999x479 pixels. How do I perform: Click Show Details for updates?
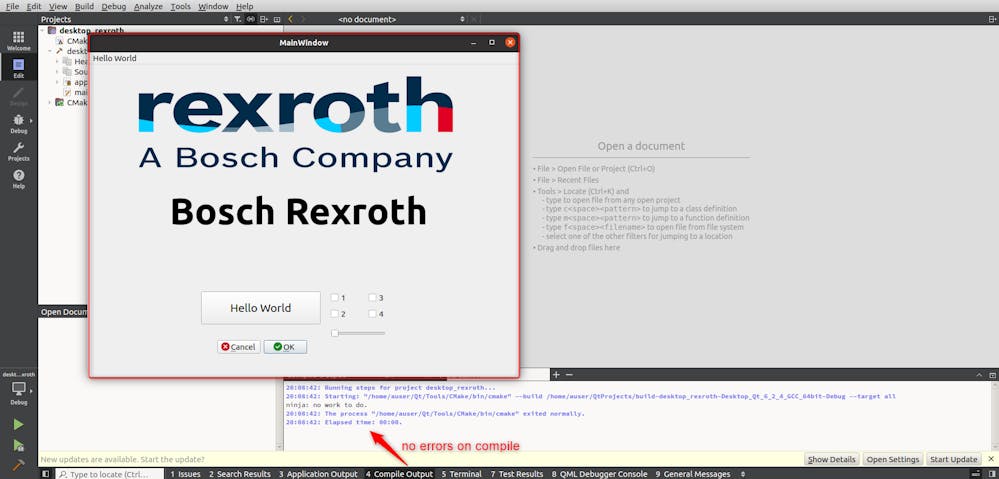click(x=833, y=459)
